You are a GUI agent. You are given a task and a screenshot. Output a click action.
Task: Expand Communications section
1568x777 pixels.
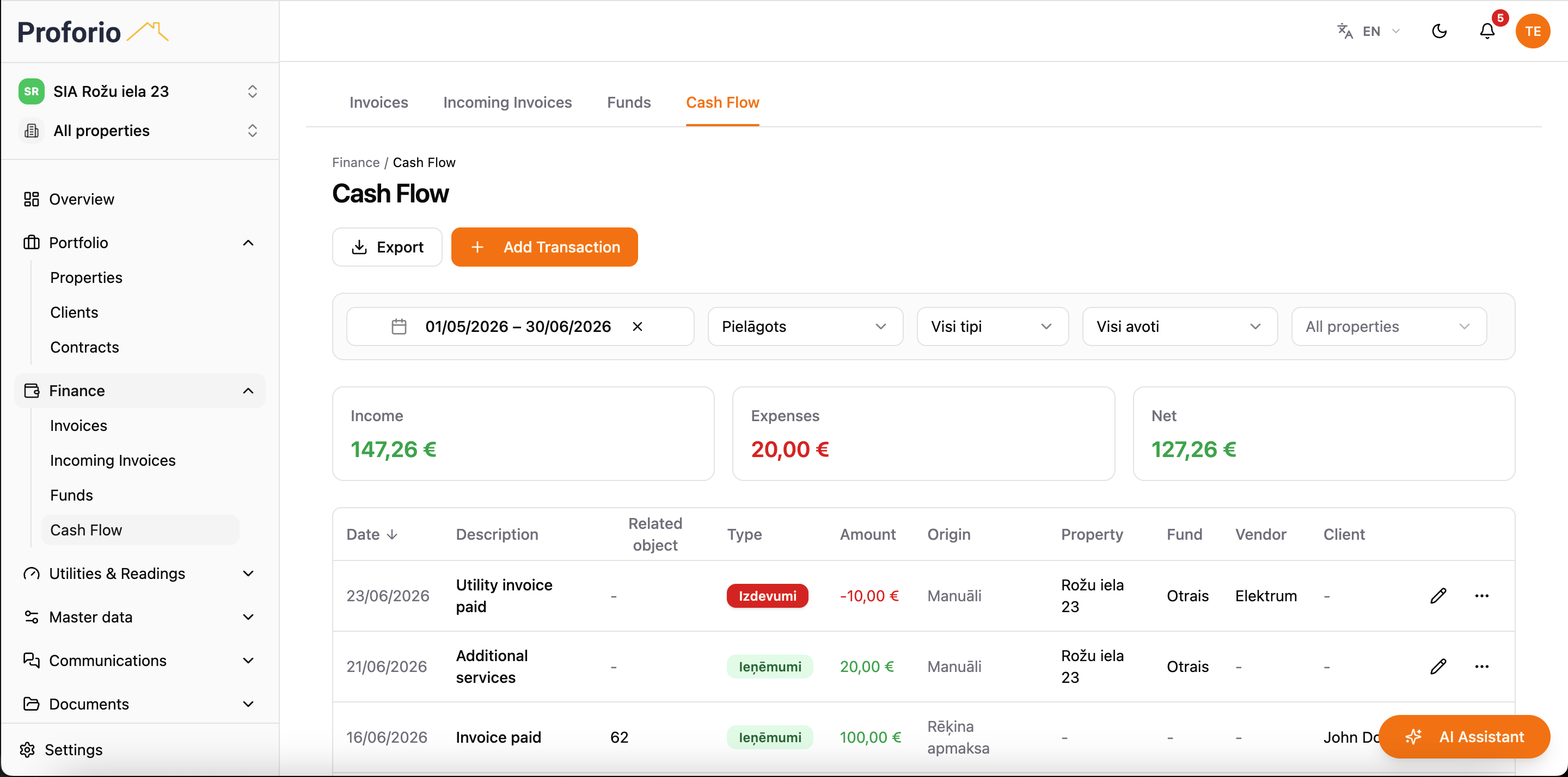(140, 660)
